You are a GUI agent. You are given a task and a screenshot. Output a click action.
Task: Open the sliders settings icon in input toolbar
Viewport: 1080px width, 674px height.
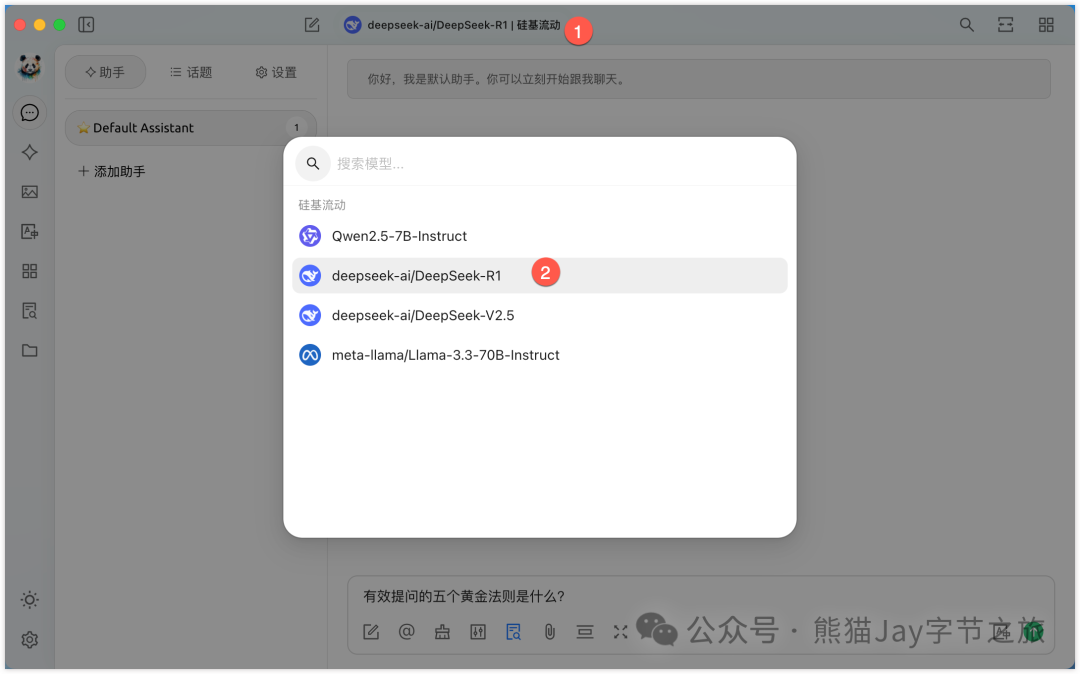tap(478, 632)
